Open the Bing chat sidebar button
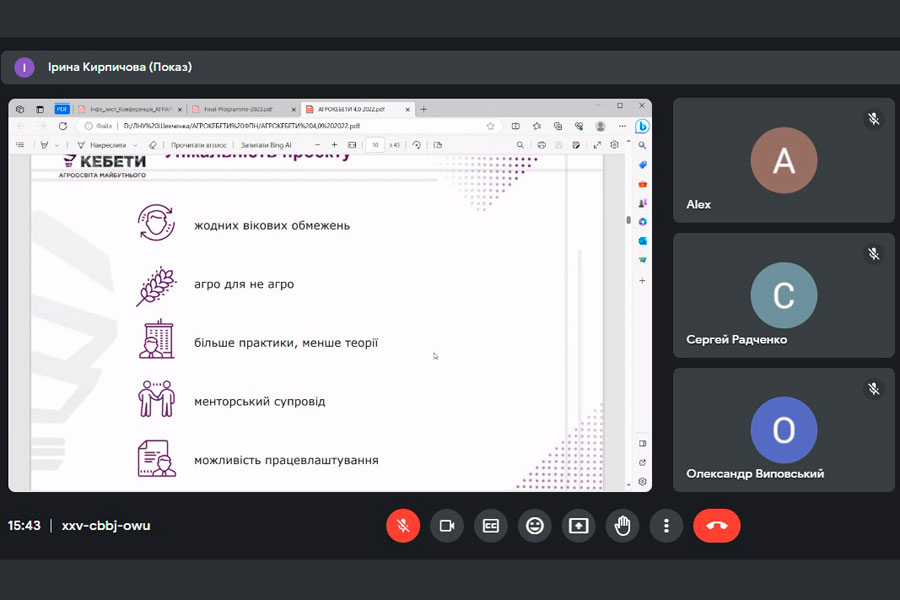 642,126
